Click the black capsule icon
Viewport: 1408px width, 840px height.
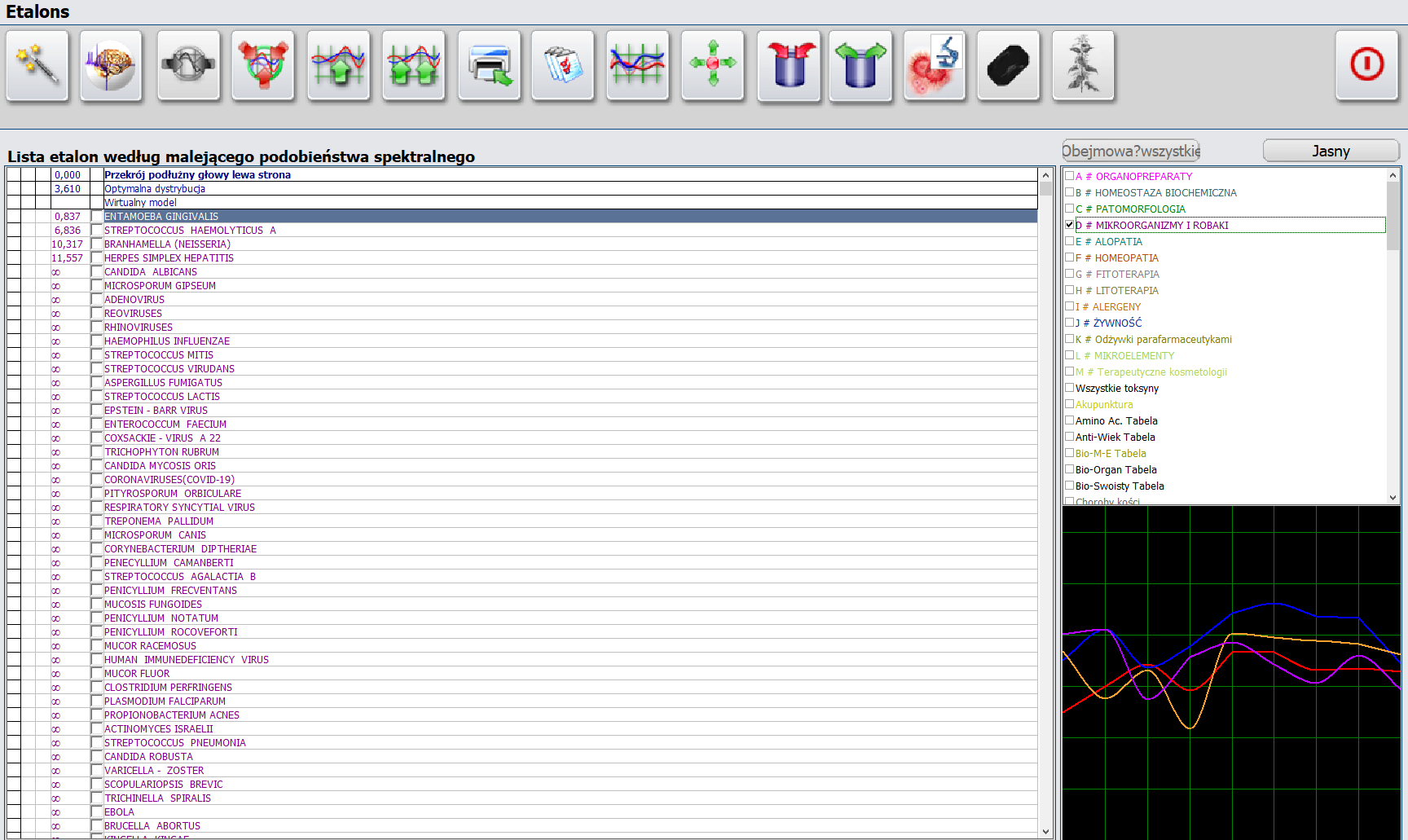(x=1008, y=66)
